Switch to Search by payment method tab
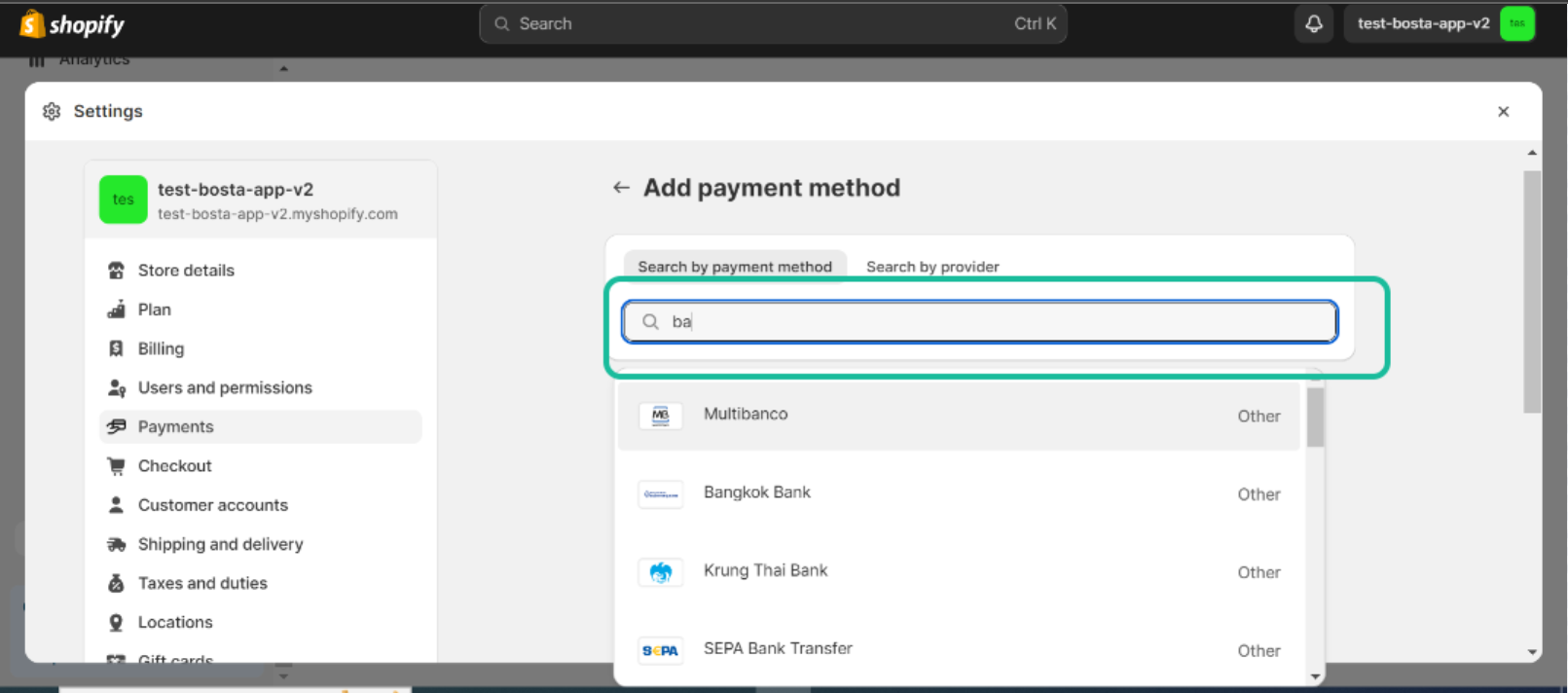This screenshot has width=1568, height=693. [735, 267]
